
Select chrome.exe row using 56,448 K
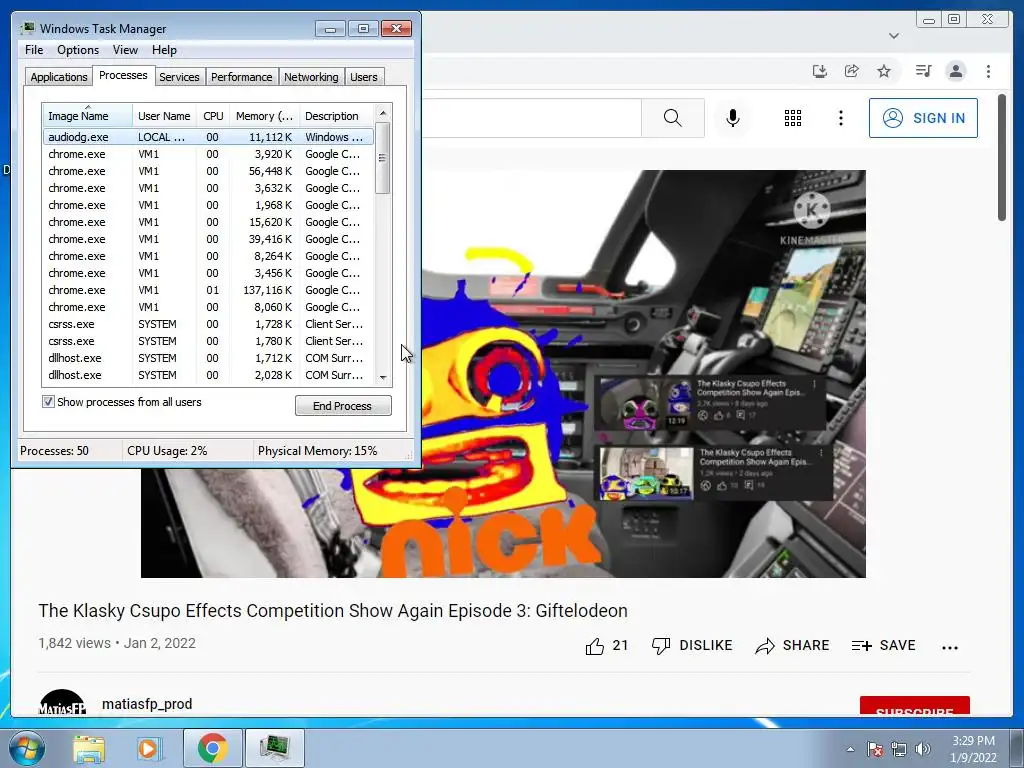click(208, 171)
